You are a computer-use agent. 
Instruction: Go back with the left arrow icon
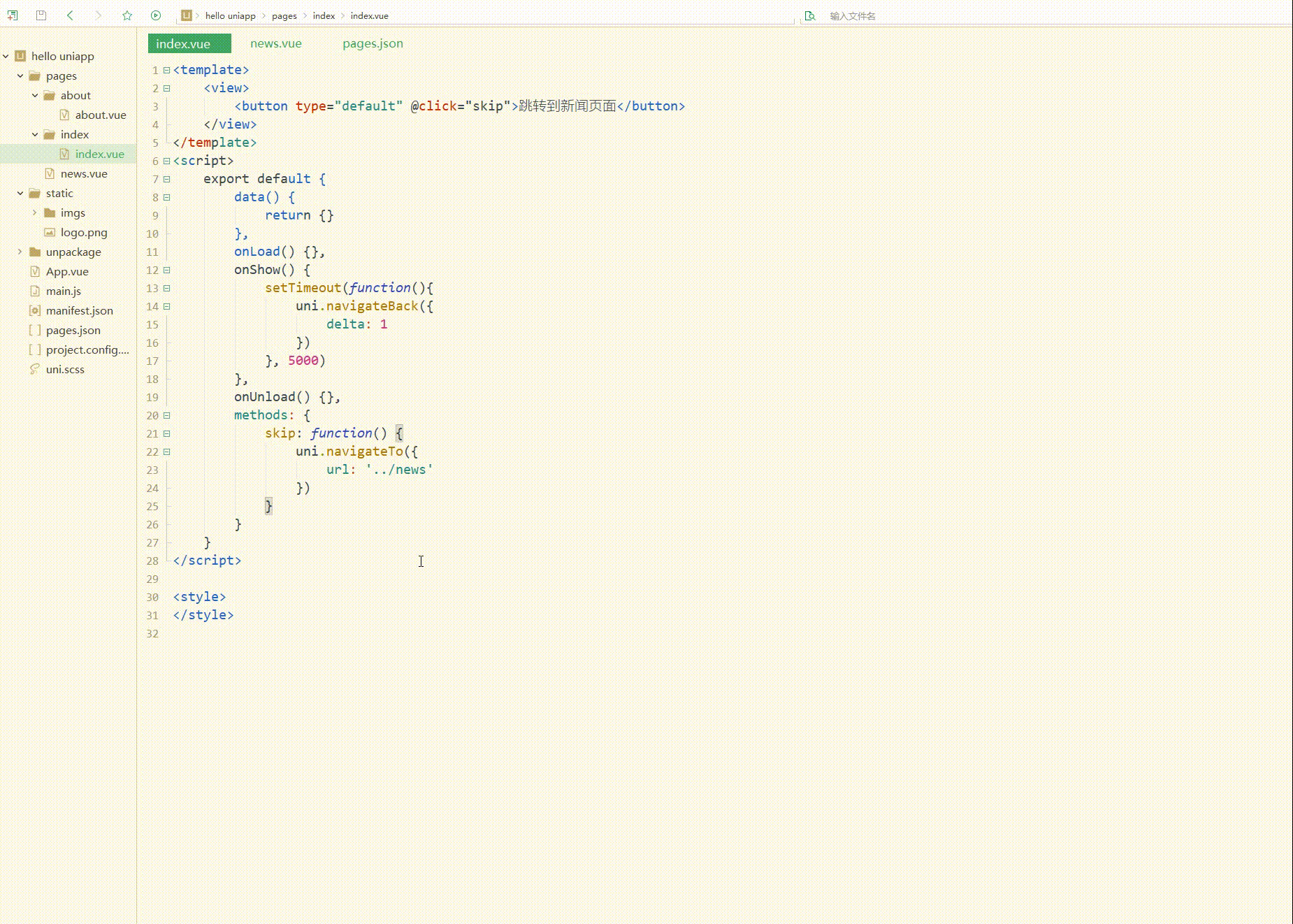click(70, 15)
